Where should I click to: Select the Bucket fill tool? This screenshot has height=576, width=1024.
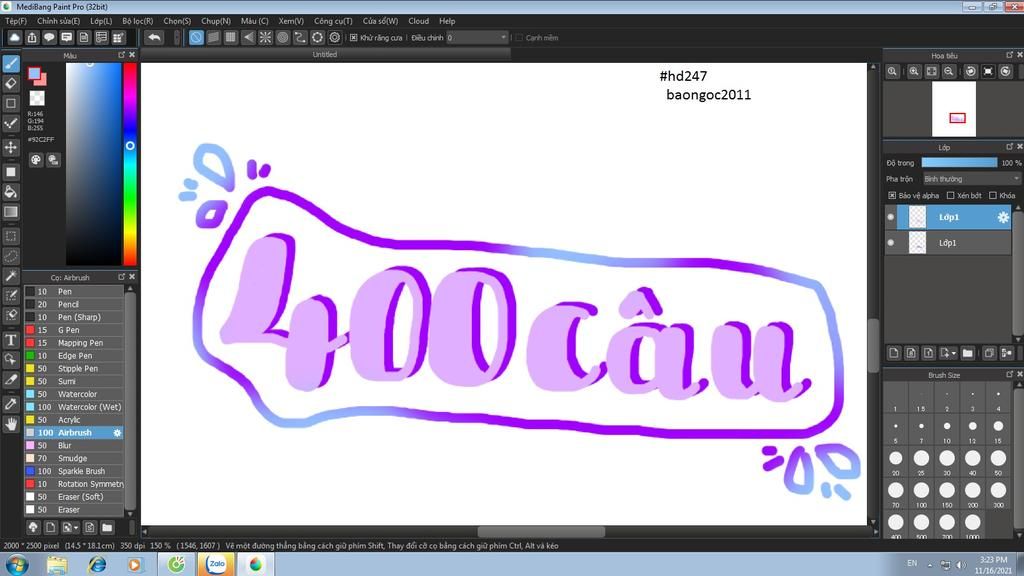tap(11, 192)
